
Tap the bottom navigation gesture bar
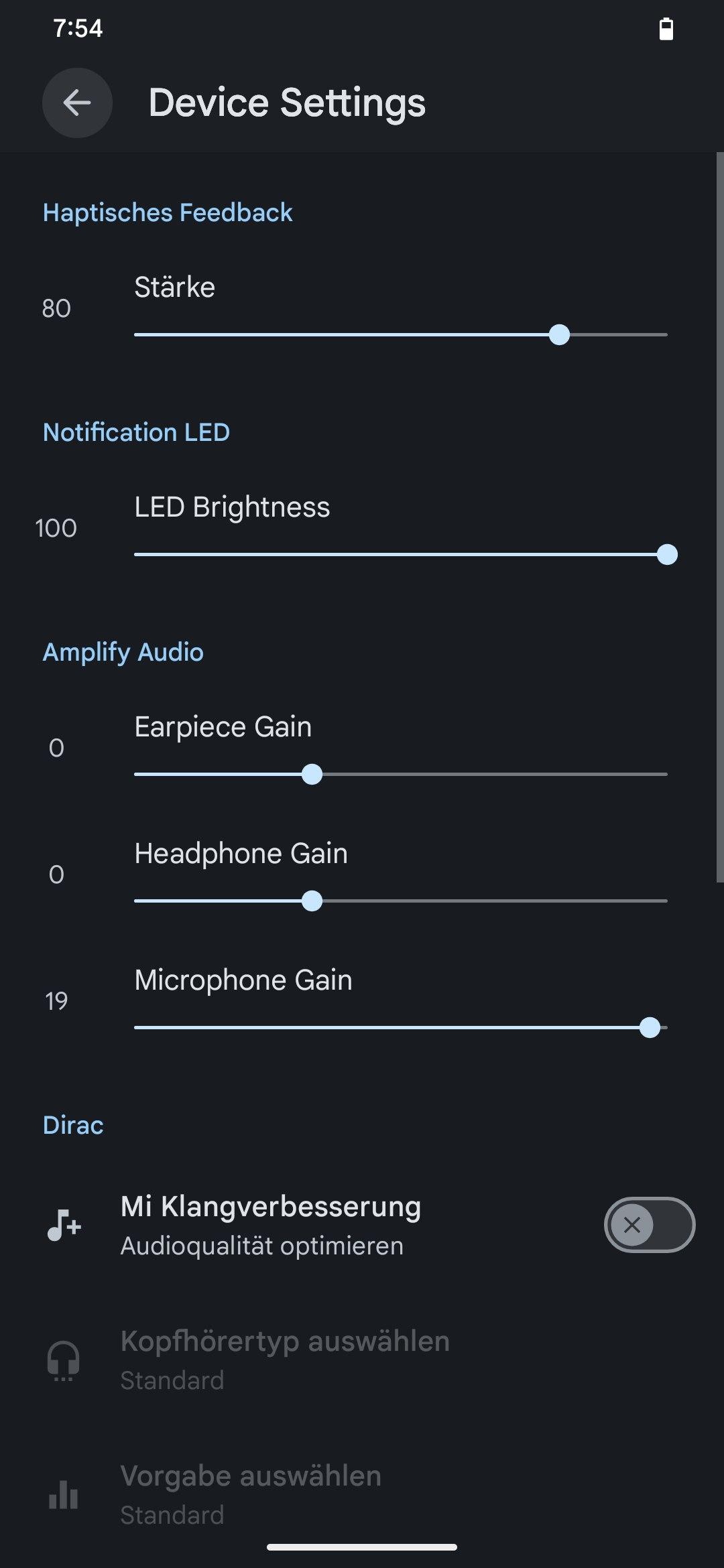(362, 1547)
